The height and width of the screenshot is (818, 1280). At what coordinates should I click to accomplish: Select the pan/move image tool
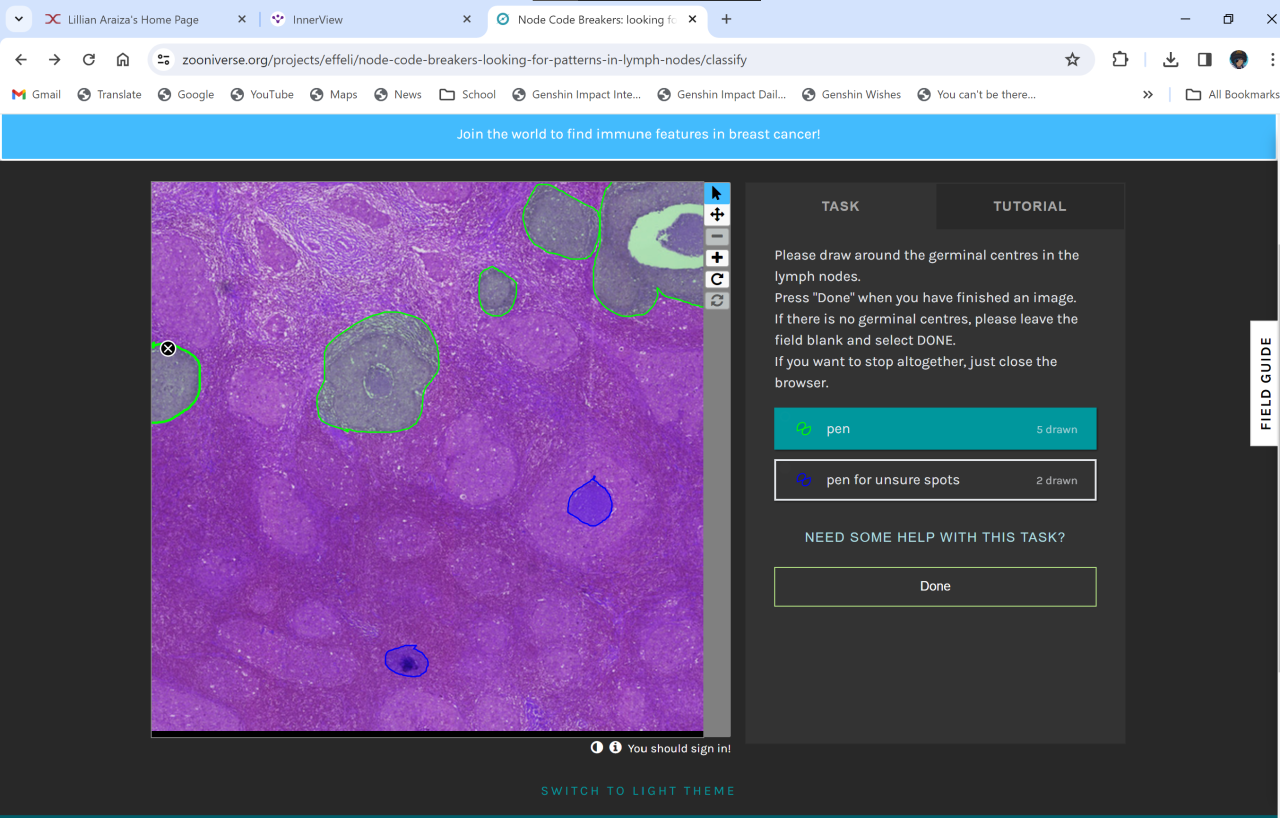coord(716,215)
